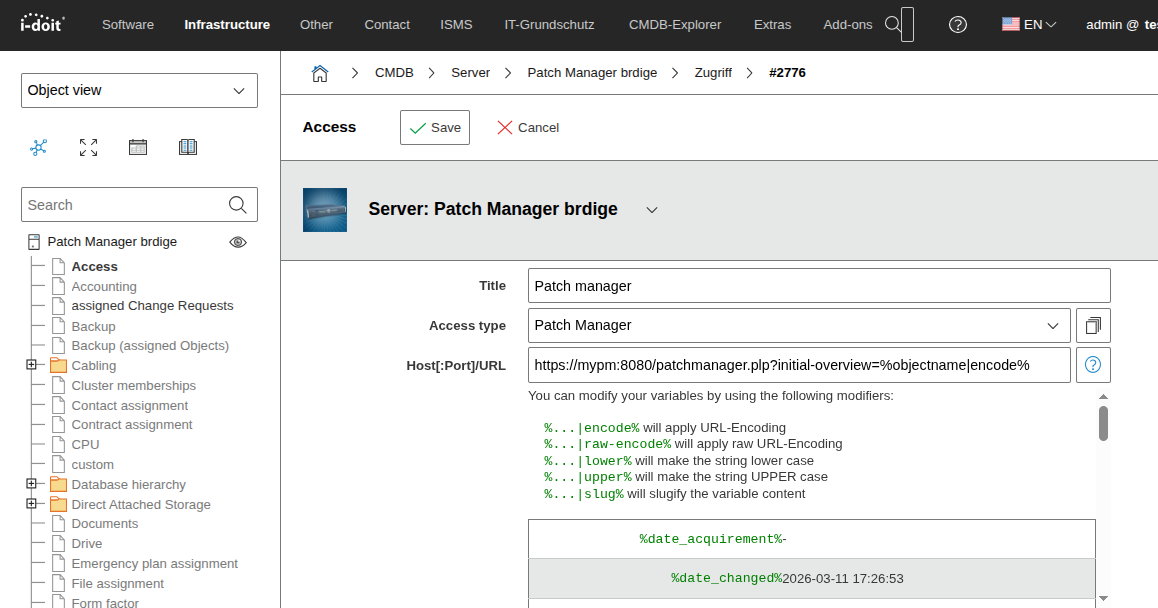1158x608 pixels.
Task: Click the fullscreen expand icon in sidebar
Action: tap(88, 147)
